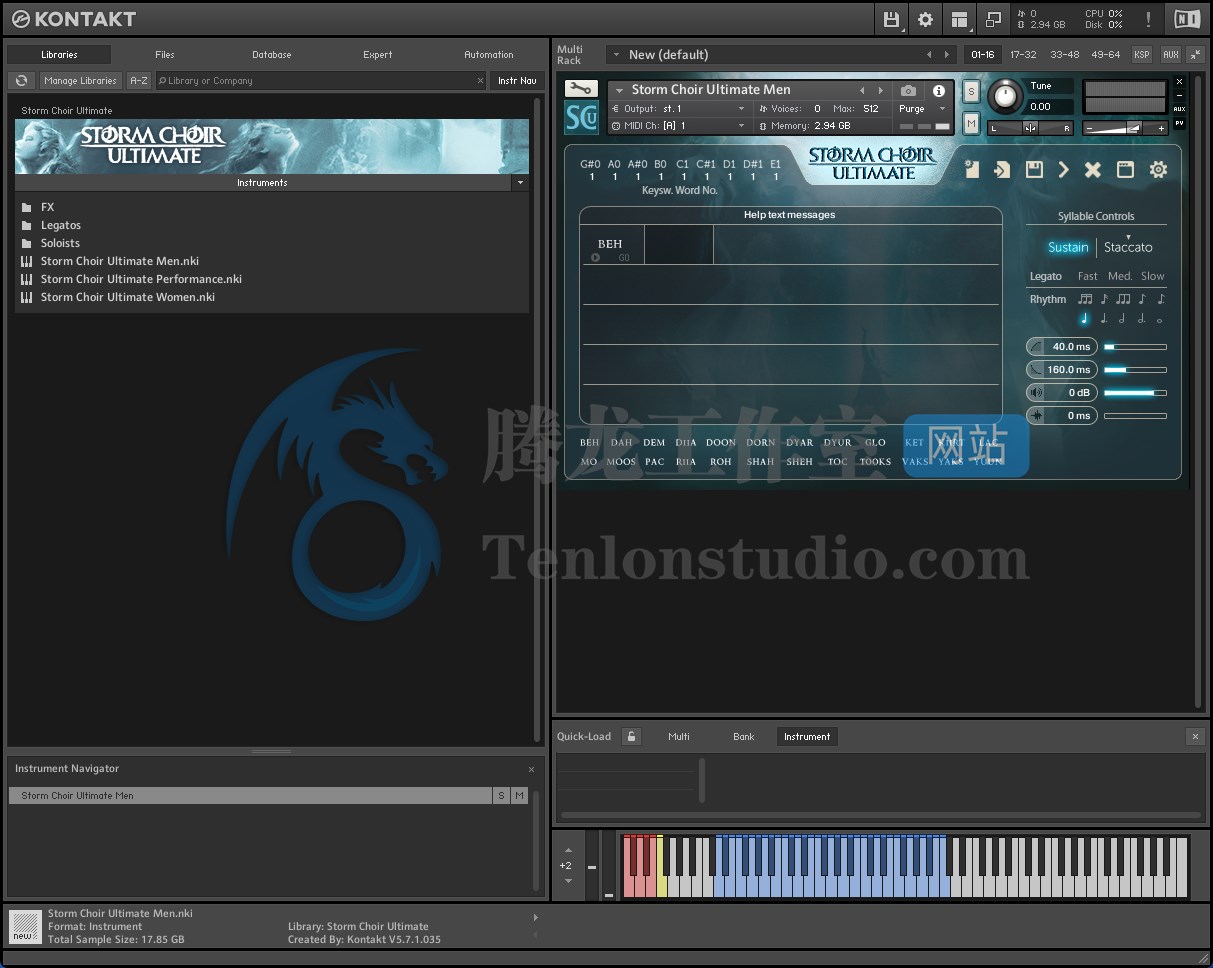
Task: Click the small play arrow under BEH
Action: [x=596, y=258]
